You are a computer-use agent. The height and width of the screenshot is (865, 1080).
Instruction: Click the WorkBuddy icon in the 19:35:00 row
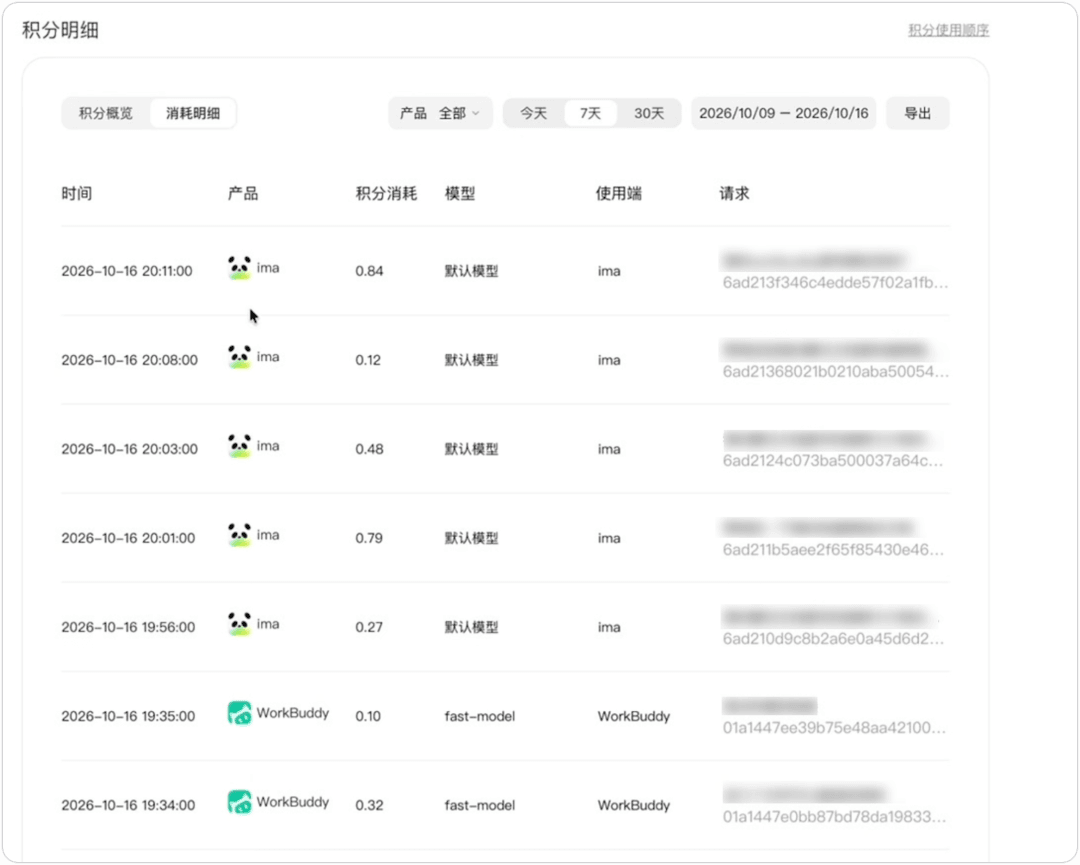click(x=239, y=713)
